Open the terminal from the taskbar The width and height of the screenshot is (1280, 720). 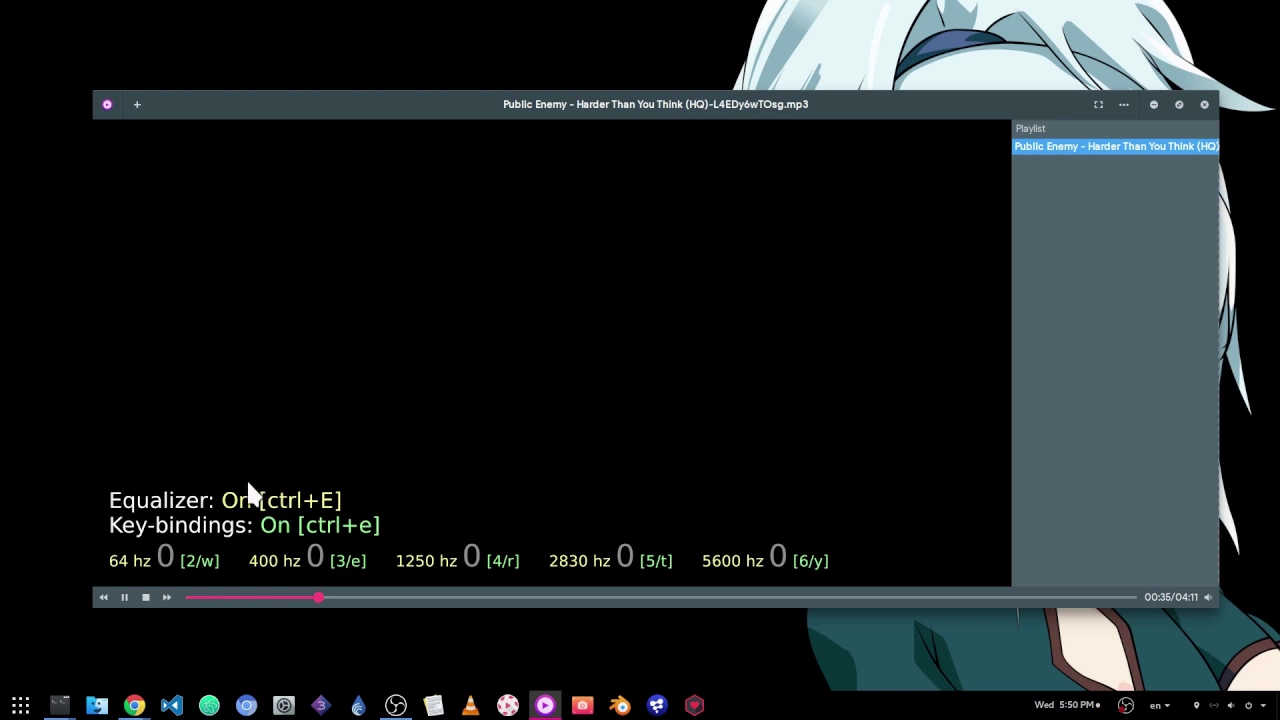(x=59, y=705)
